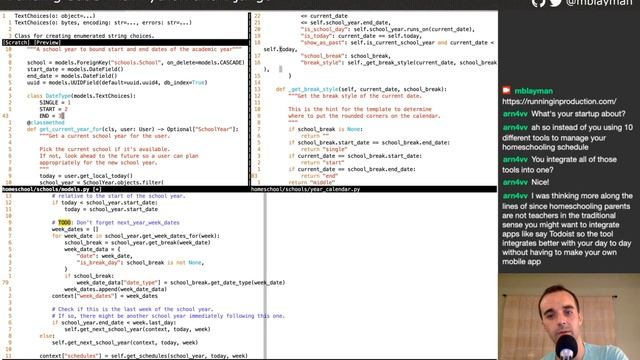Click the webcam video thumbnail
This screenshot has height=360, width=640.
point(569,317)
